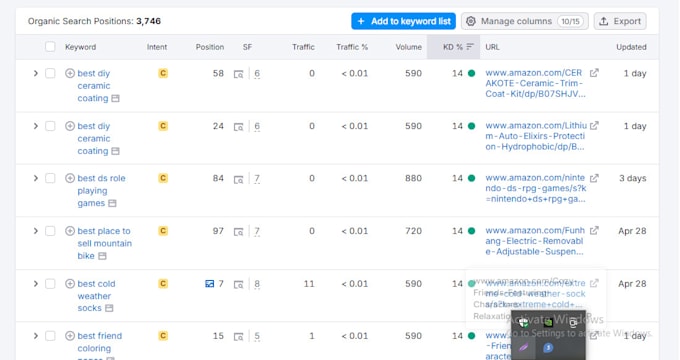Click the C intent badge in the best cold weather socks row
The image size is (680, 360).
pyautogui.click(x=163, y=284)
